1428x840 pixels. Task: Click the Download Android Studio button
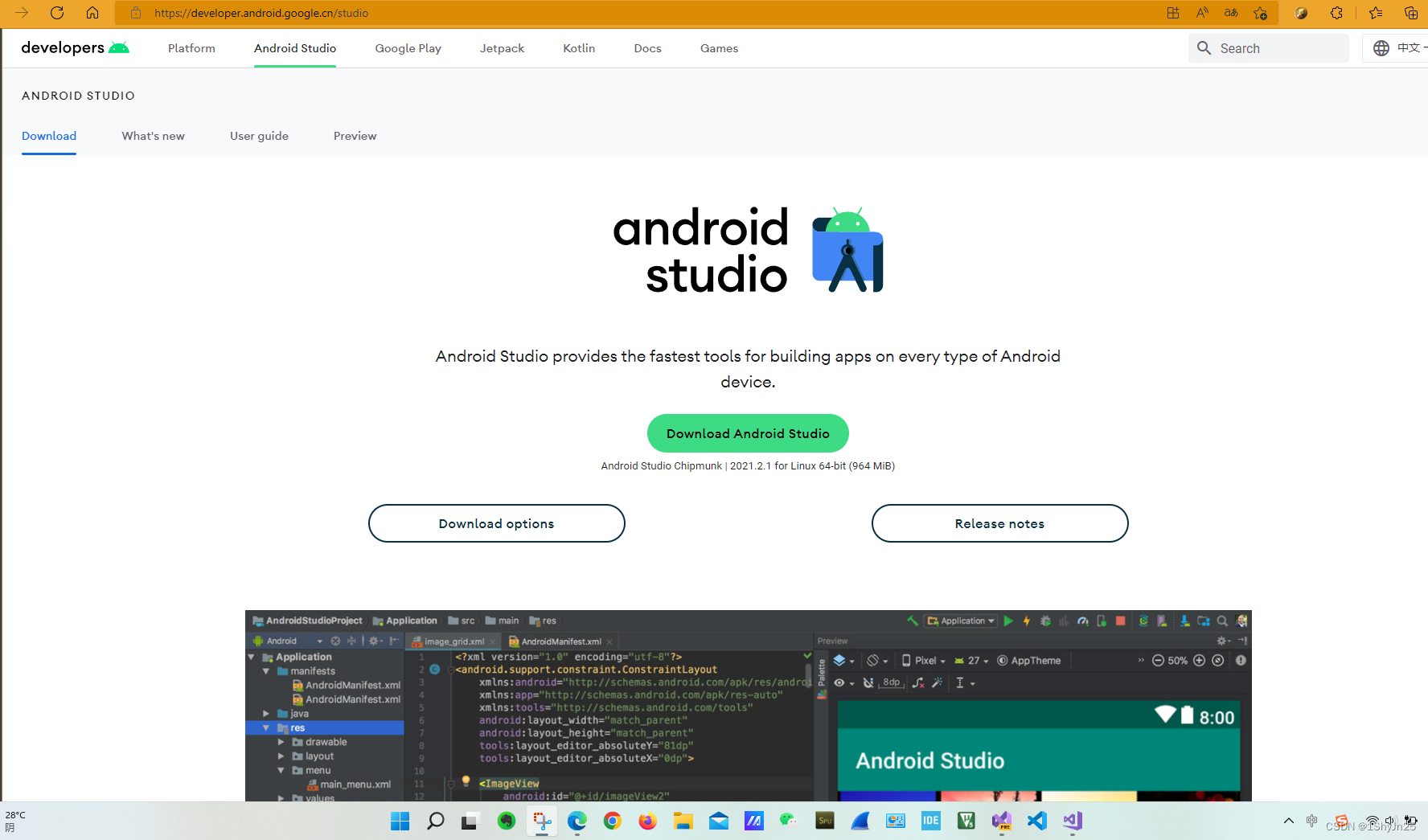pos(747,433)
